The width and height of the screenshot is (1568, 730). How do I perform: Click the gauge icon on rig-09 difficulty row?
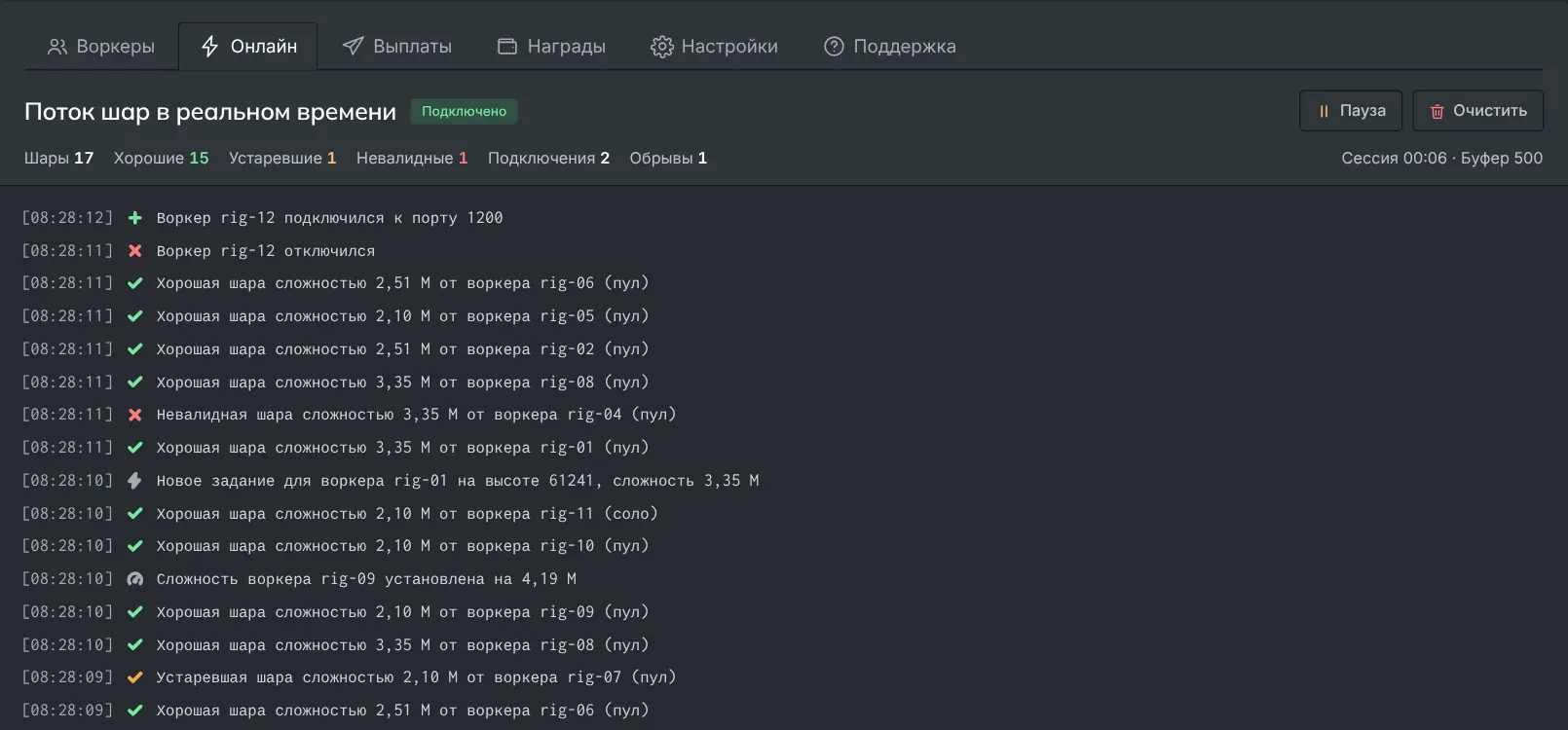[135, 579]
